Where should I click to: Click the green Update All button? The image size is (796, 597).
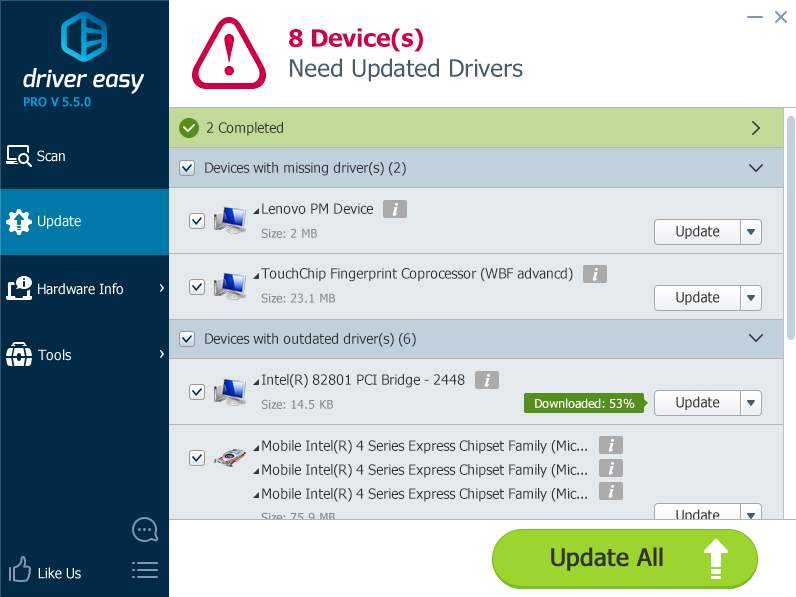pyautogui.click(x=625, y=558)
